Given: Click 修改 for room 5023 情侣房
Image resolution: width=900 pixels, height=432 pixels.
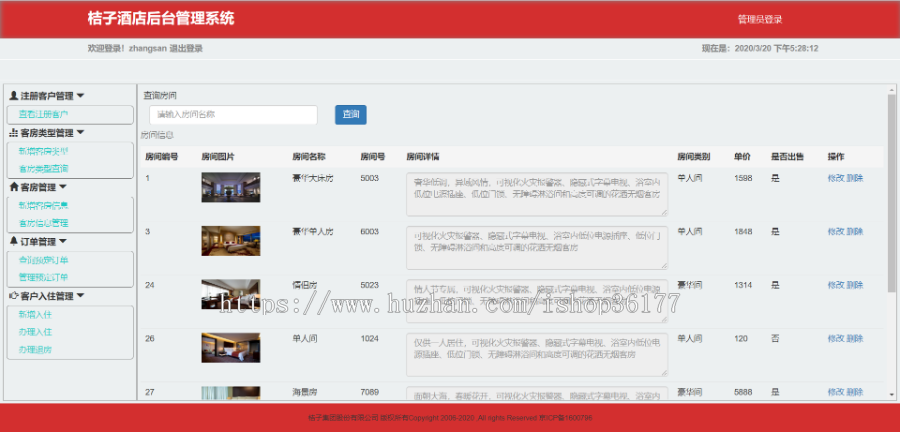Looking at the screenshot, I should pyautogui.click(x=836, y=285).
